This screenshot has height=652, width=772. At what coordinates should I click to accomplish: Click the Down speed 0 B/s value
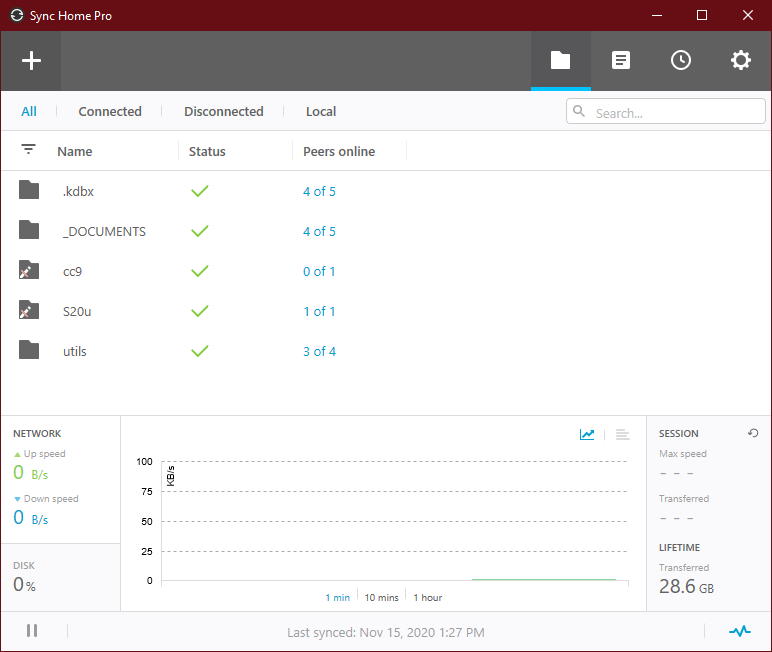31,518
